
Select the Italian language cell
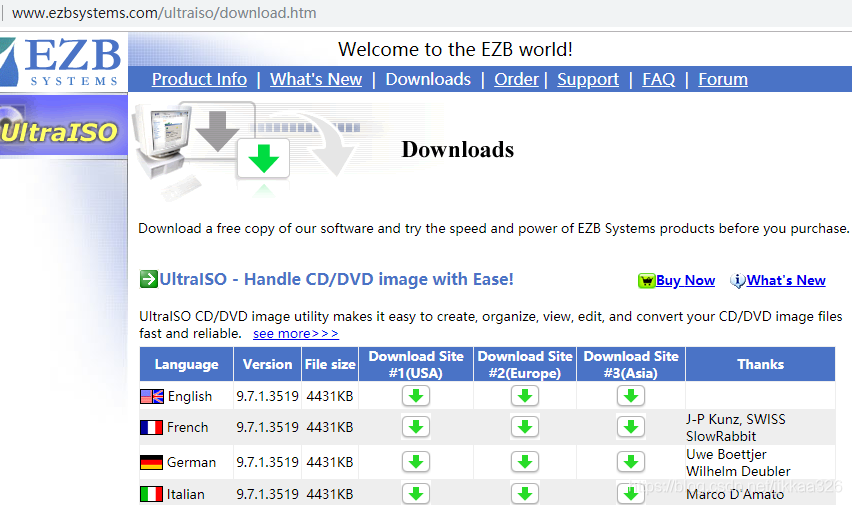tap(185, 494)
